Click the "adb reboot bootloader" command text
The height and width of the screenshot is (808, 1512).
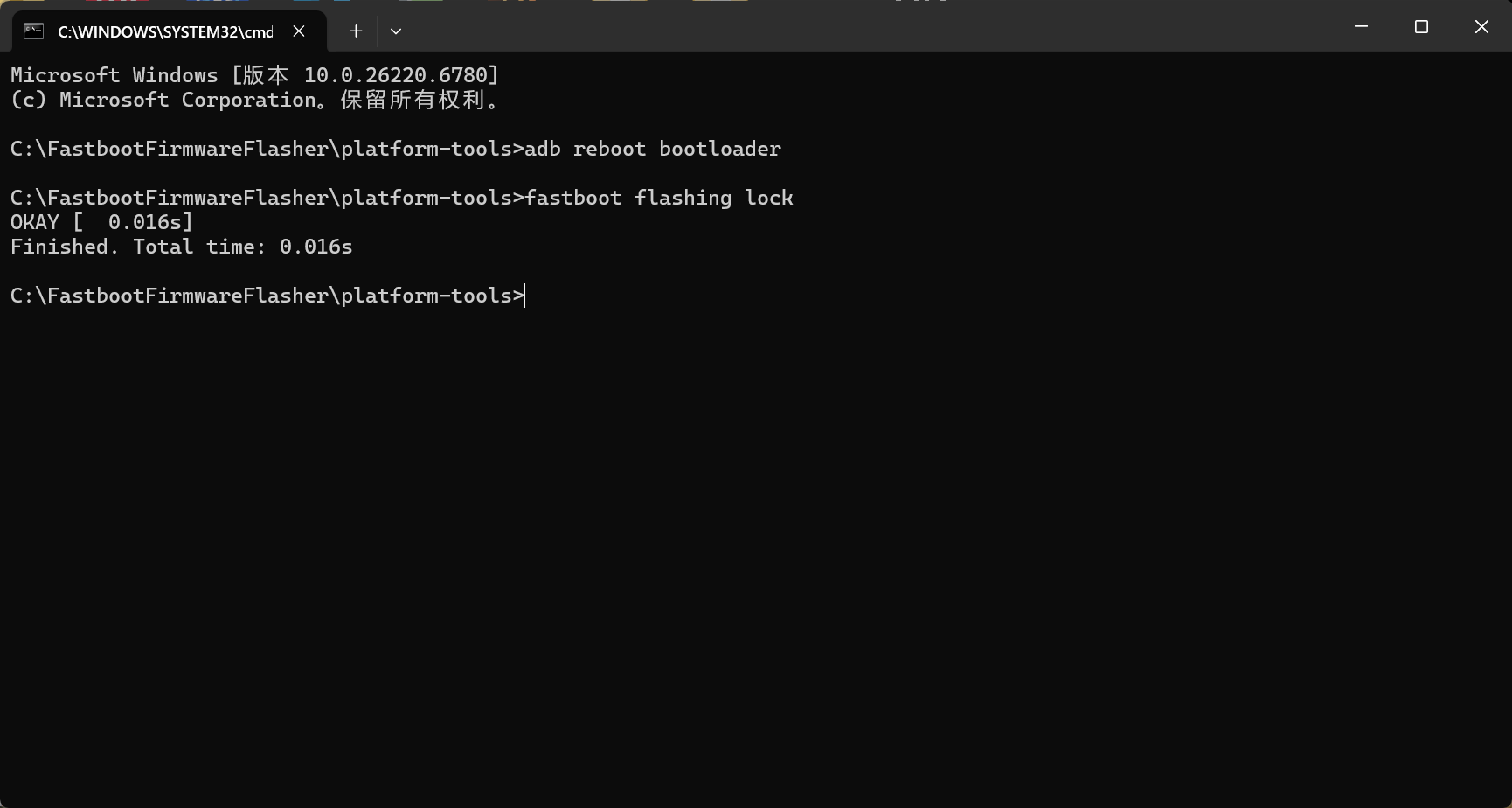tap(652, 149)
